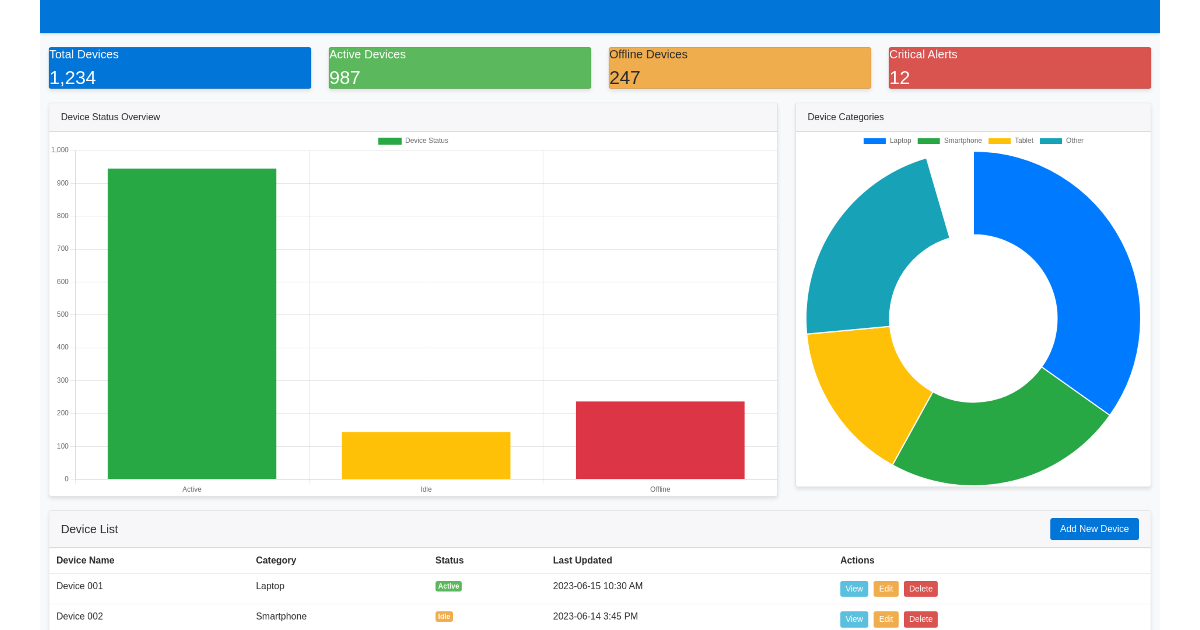Hide Tablet category via legend

pyautogui.click(x=1011, y=141)
